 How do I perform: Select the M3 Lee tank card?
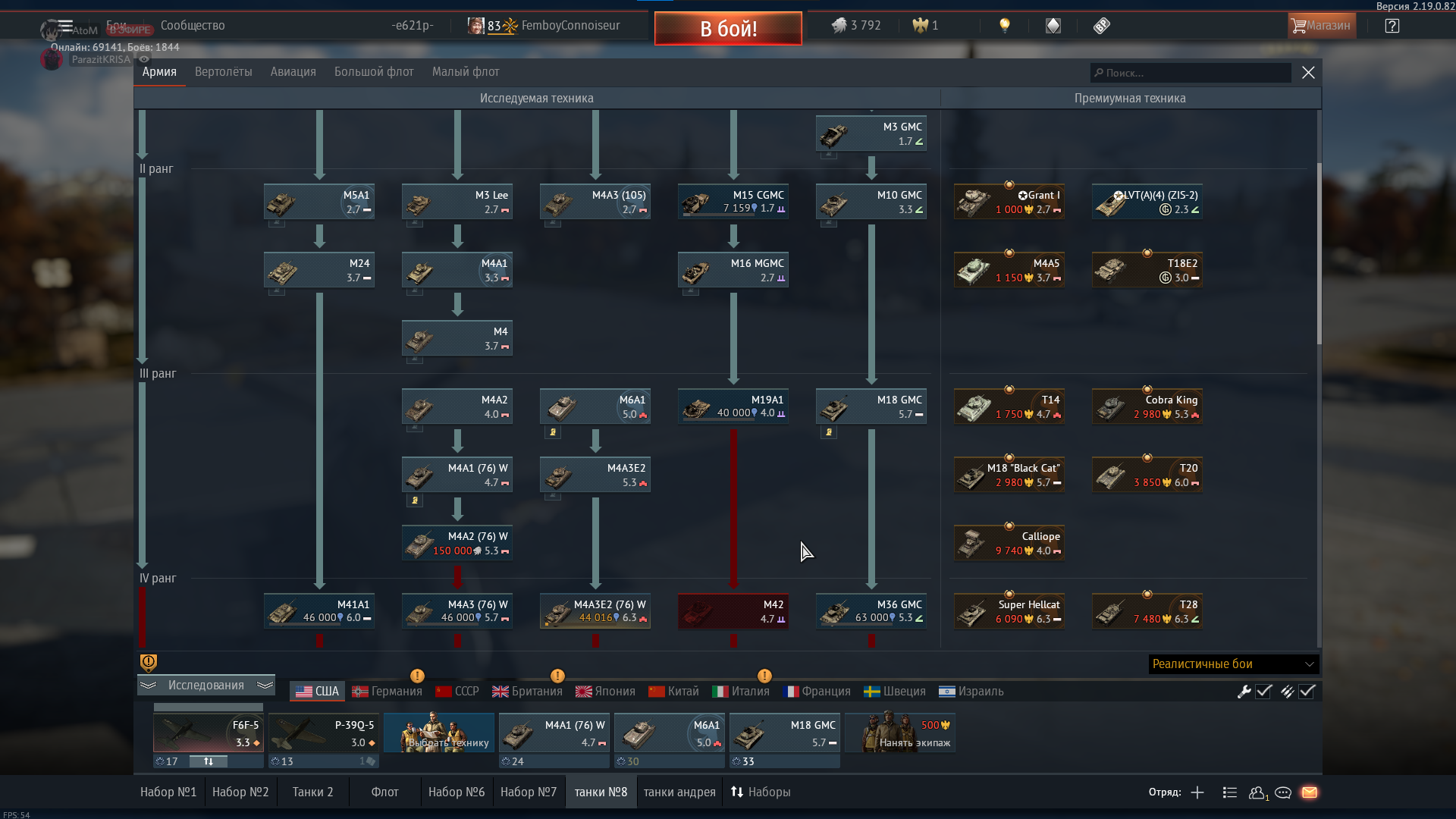pyautogui.click(x=457, y=202)
